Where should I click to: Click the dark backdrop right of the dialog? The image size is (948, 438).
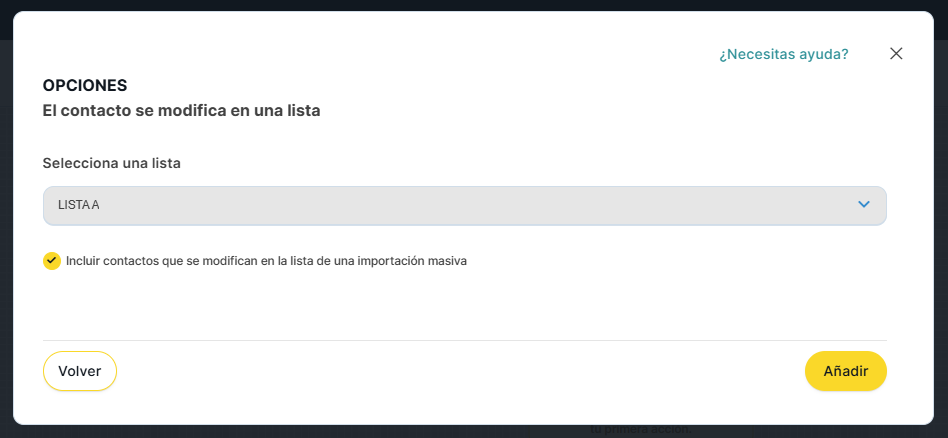pos(941,220)
